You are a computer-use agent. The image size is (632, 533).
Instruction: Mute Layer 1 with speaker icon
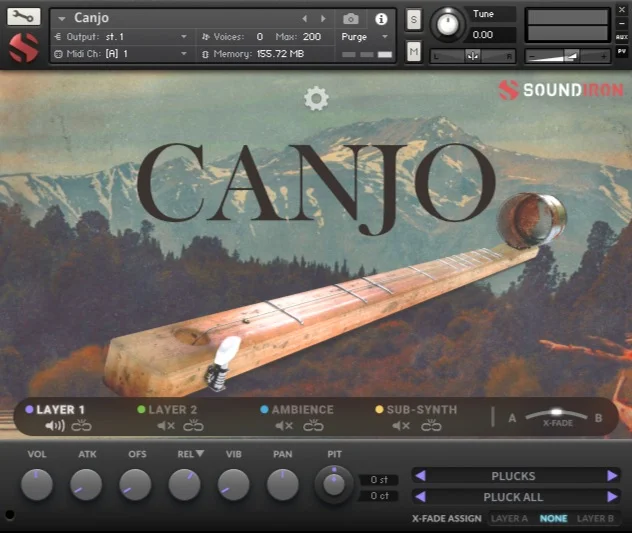pyautogui.click(x=55, y=425)
